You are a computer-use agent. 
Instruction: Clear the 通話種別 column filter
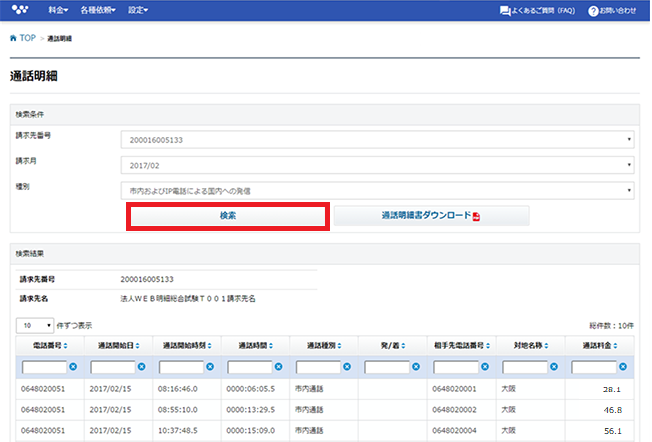(347, 366)
